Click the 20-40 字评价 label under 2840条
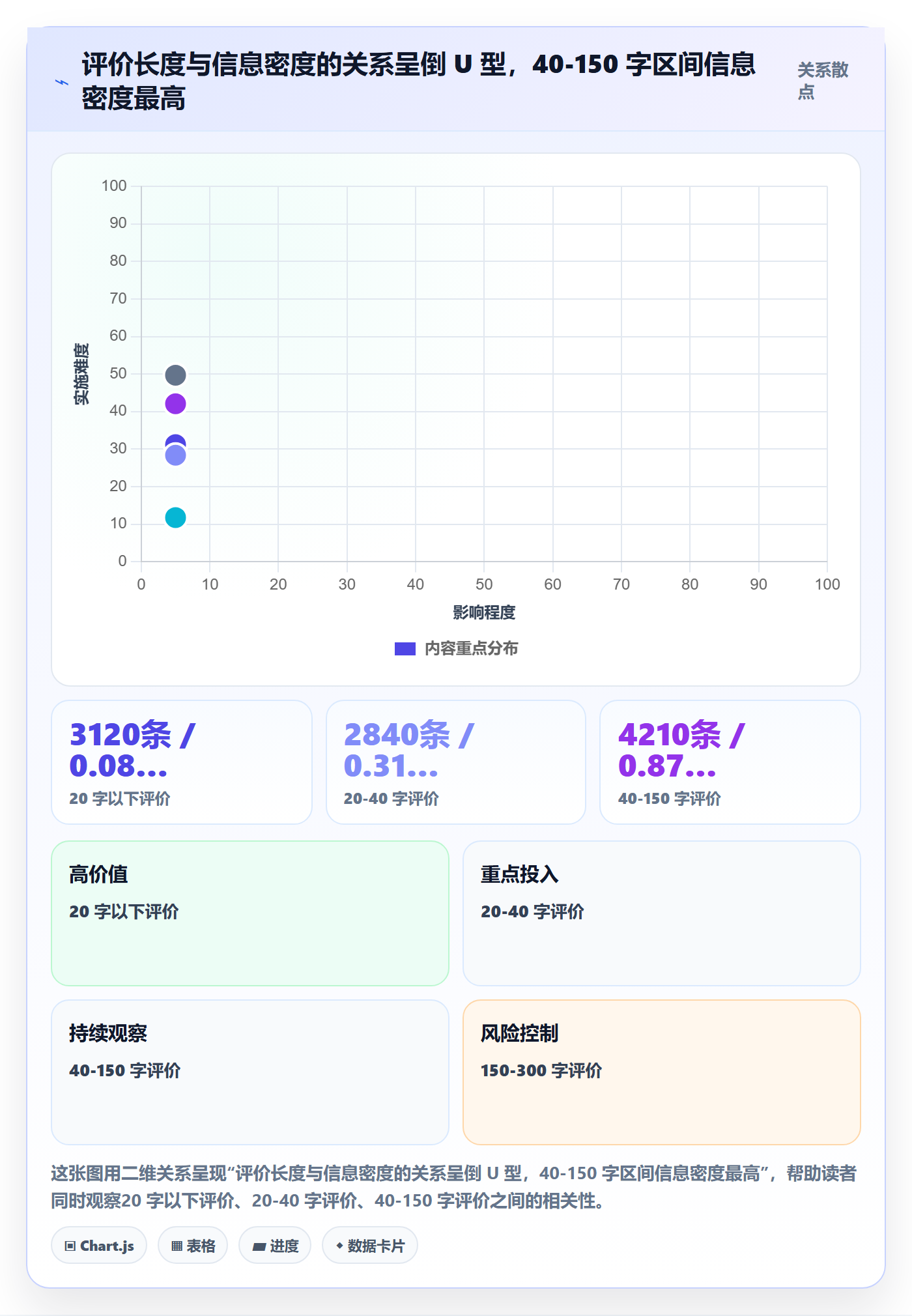The image size is (912, 1316). tap(392, 799)
